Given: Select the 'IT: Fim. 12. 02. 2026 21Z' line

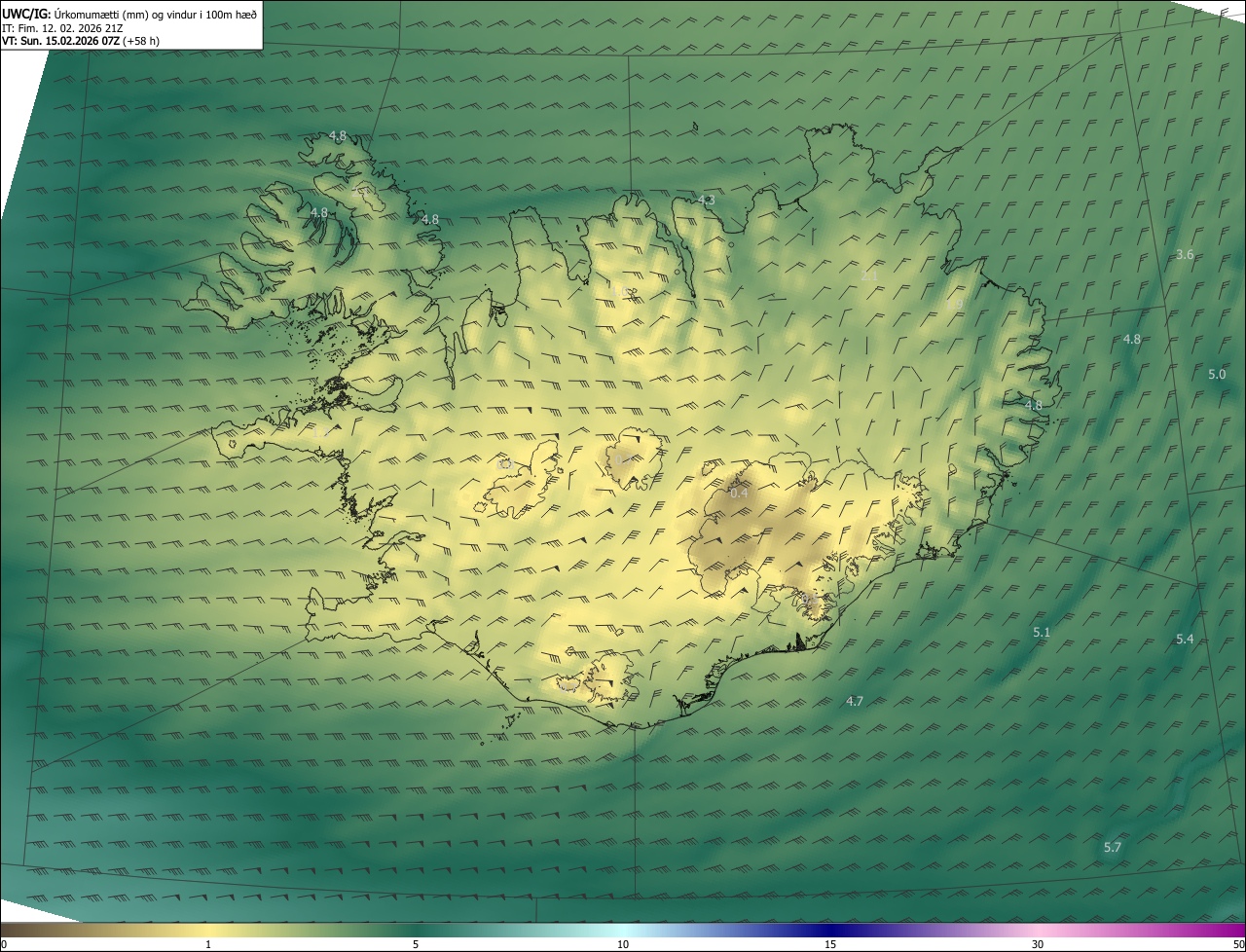Looking at the screenshot, I should pyautogui.click(x=62, y=27).
